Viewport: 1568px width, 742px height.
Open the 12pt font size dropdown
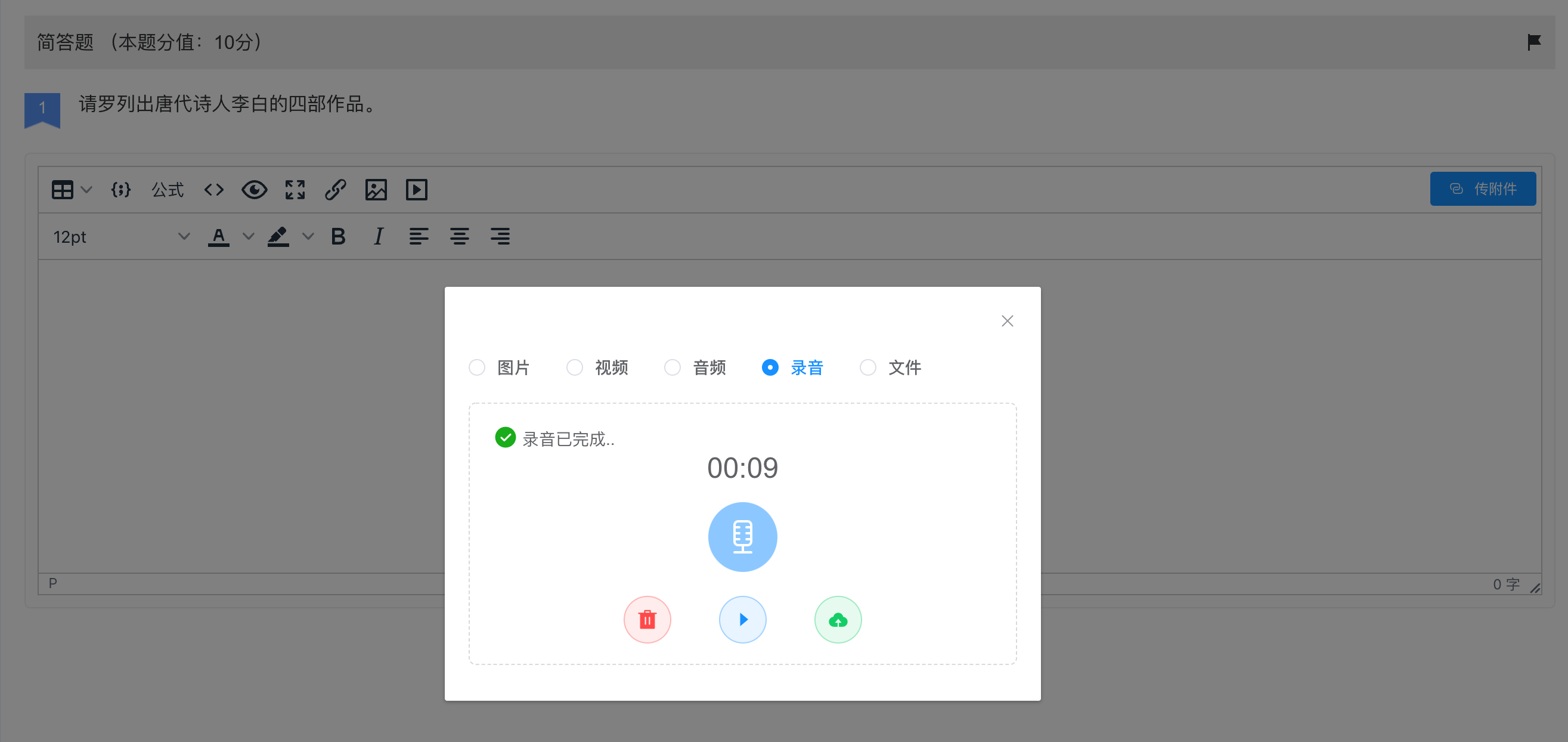point(120,236)
